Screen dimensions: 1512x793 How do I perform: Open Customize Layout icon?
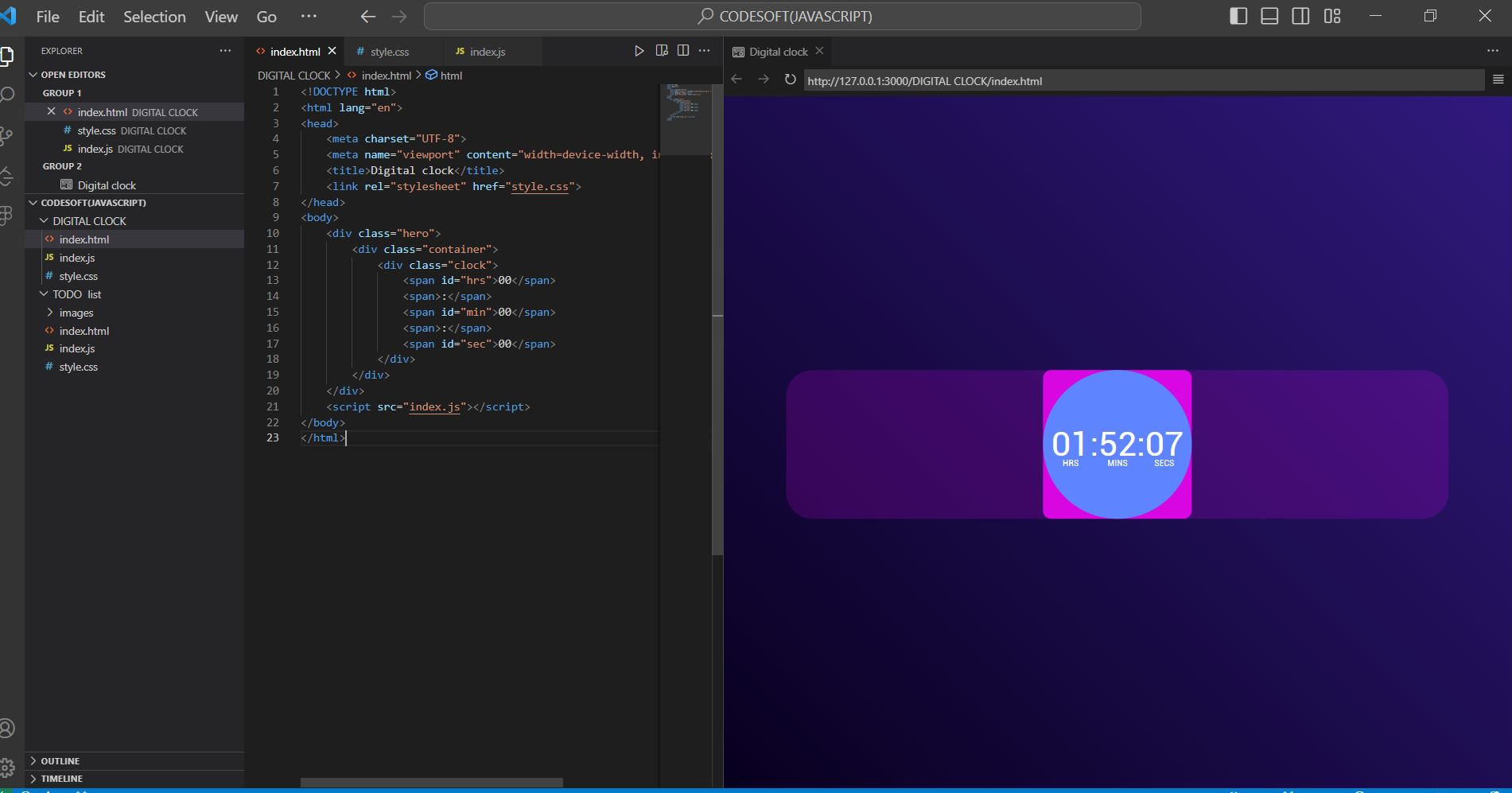coord(1332,16)
